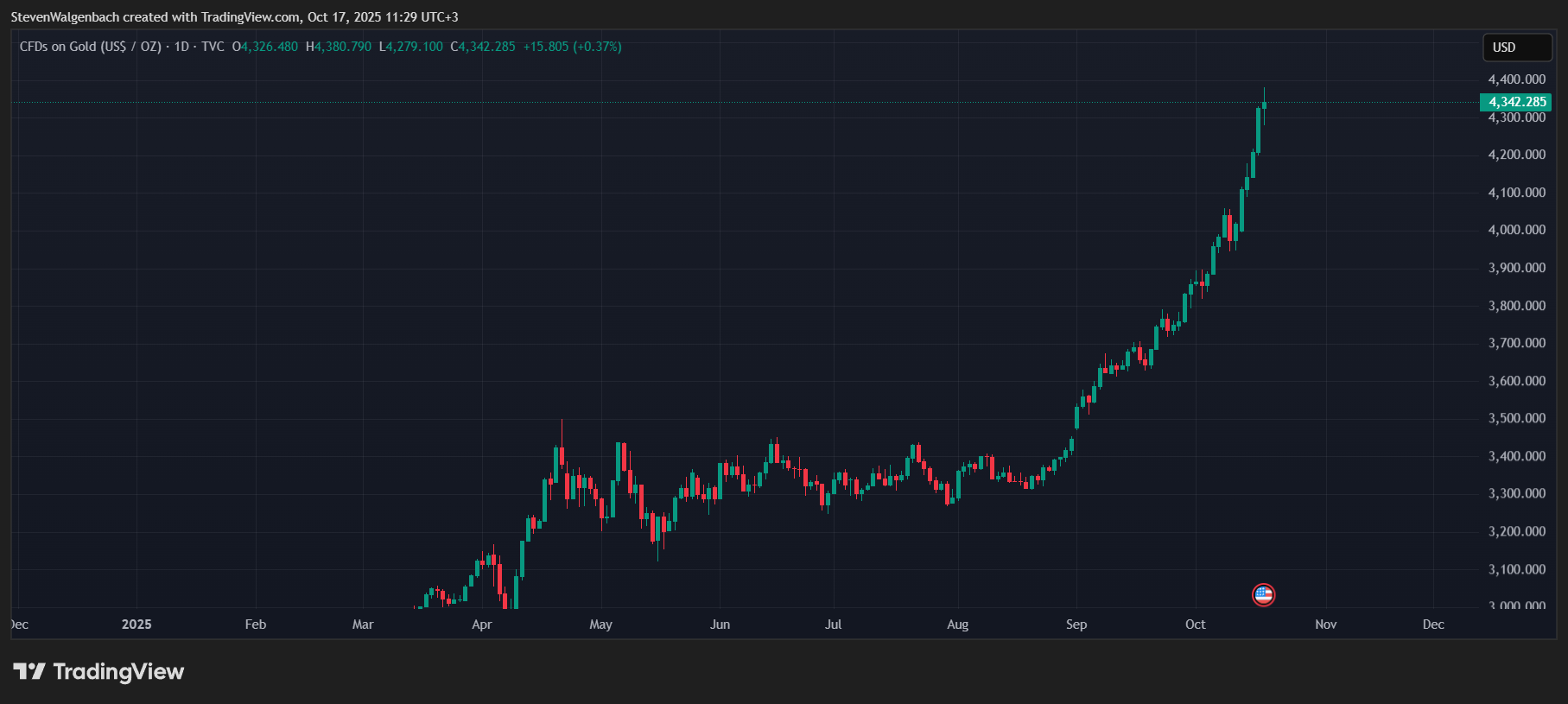
Task: Click the low value L4,279.100
Action: pyautogui.click(x=410, y=47)
